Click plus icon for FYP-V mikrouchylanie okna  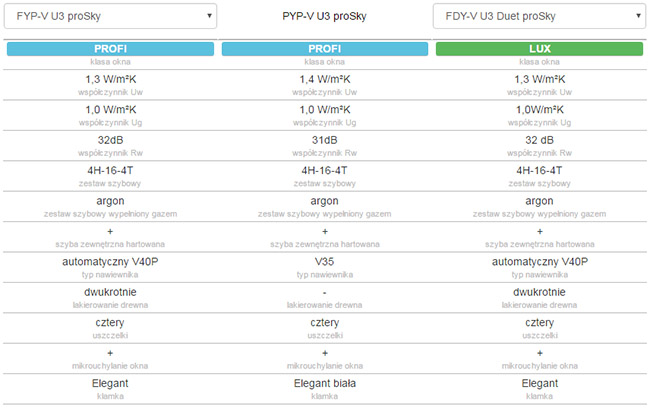pyautogui.click(x=110, y=354)
